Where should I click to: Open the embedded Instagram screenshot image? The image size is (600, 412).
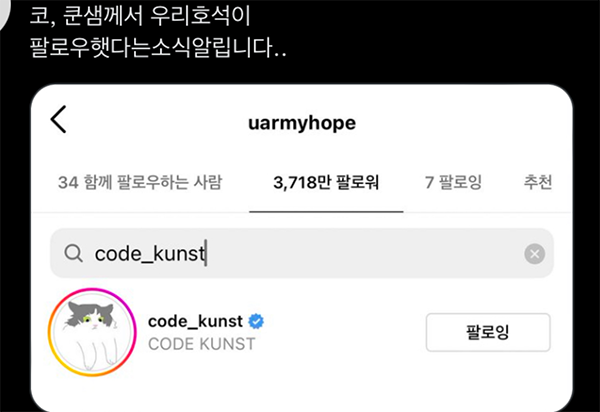coord(302,248)
